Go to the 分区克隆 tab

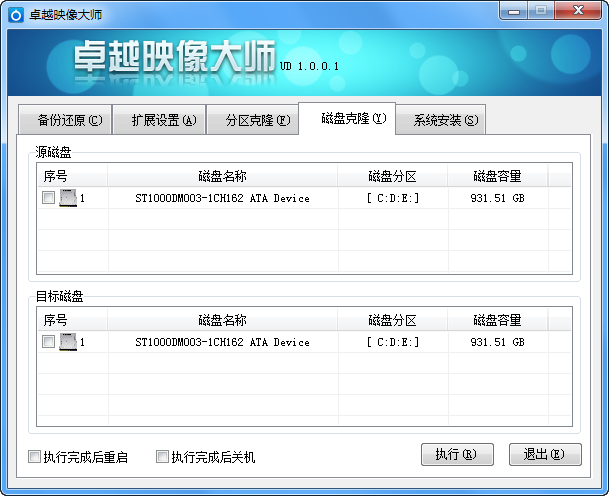pyautogui.click(x=251, y=121)
